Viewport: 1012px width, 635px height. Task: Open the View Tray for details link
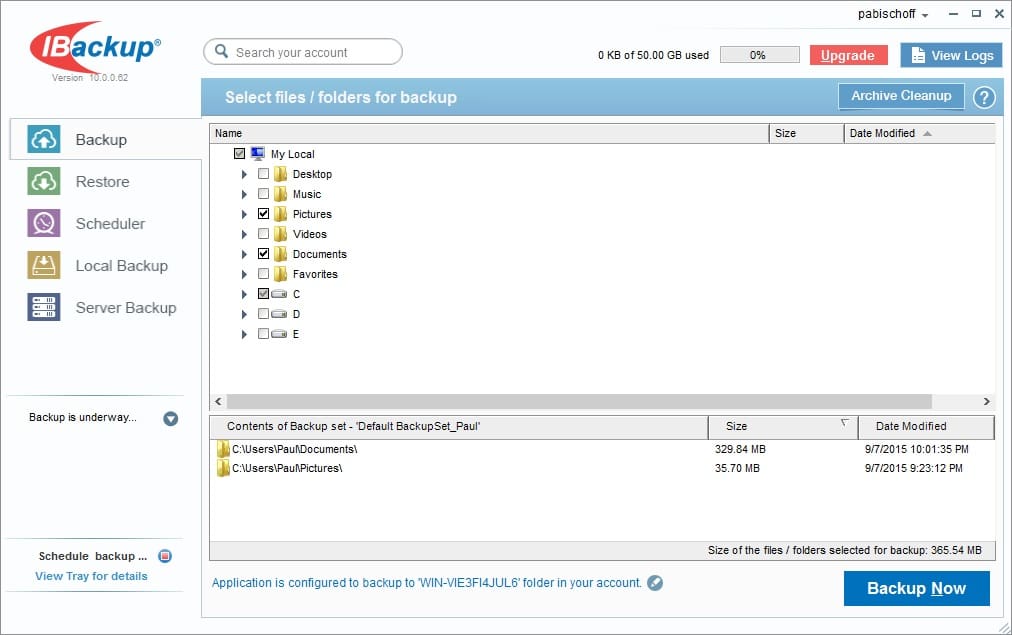pos(91,576)
